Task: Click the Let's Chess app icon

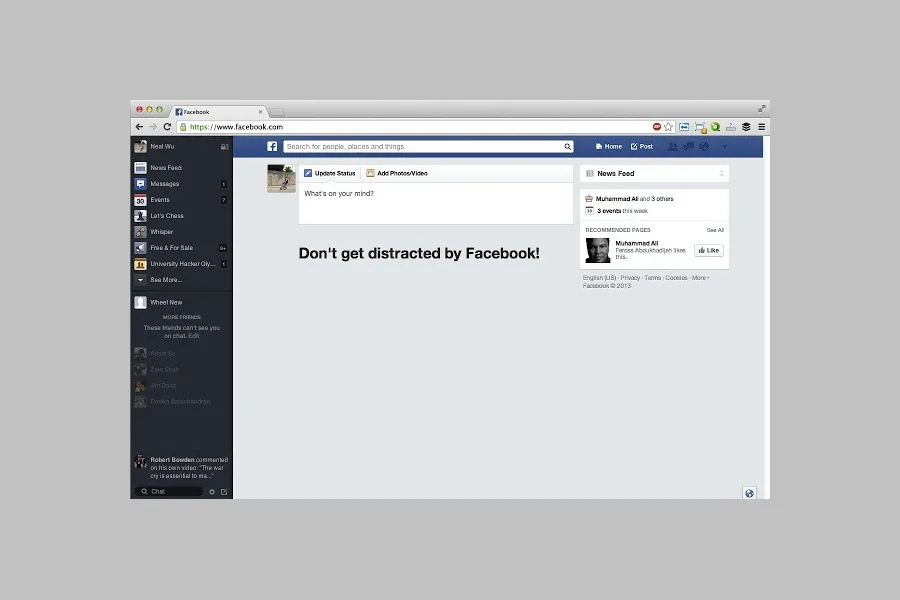Action: [140, 216]
